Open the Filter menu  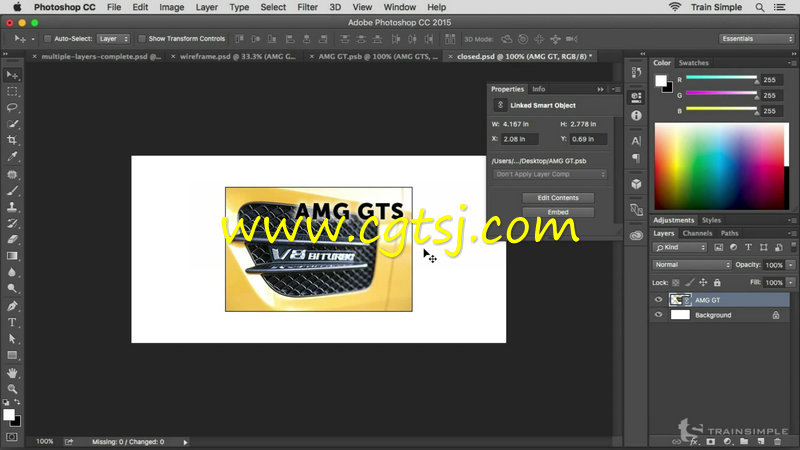pos(307,7)
